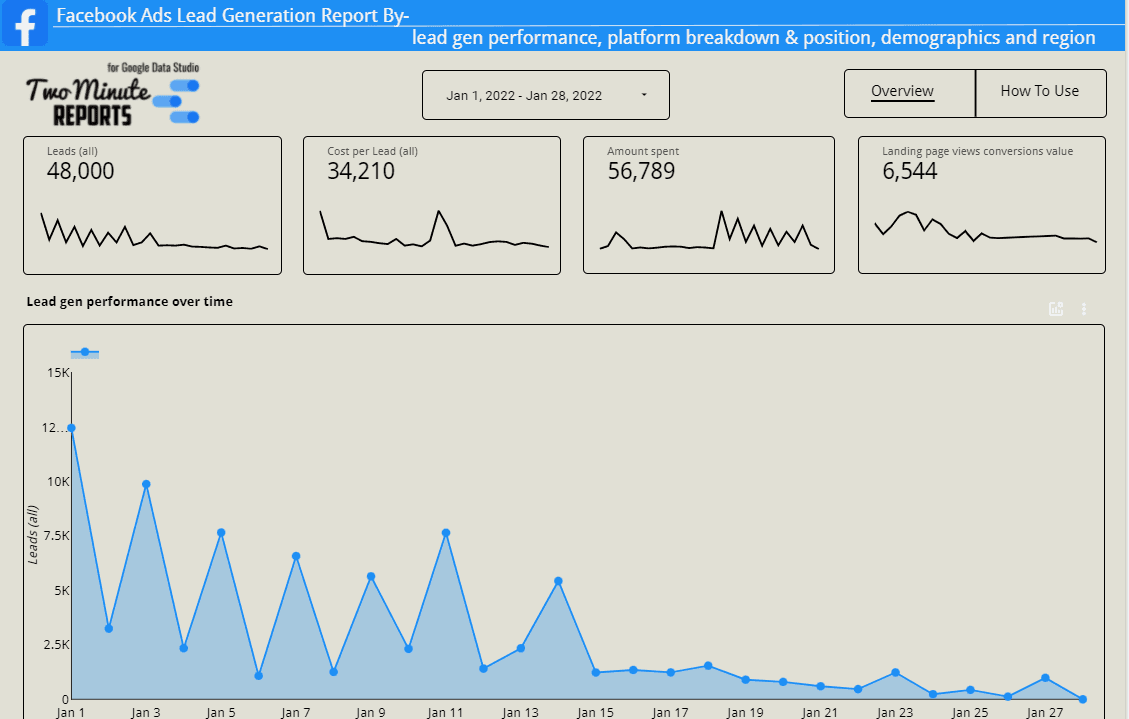The image size is (1129, 719).
Task: Expand the date range dropdown arrow
Action: point(644,95)
